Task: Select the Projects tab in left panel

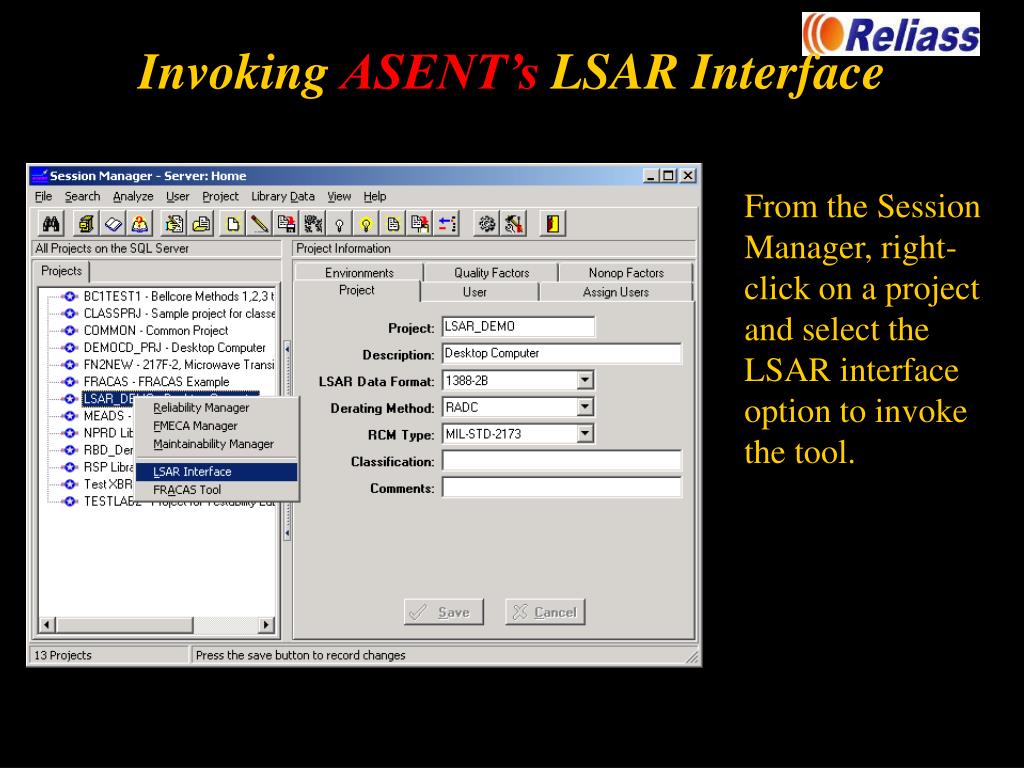Action: [61, 271]
